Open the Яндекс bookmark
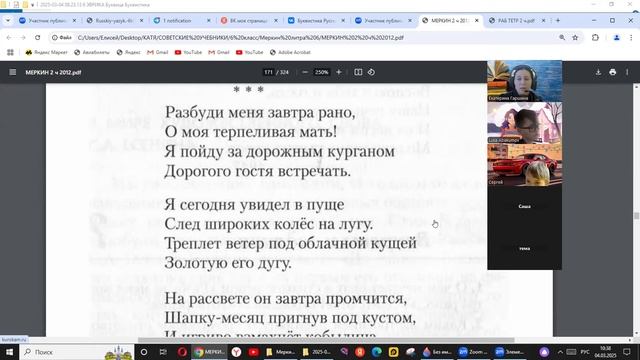Image resolution: width=640 pixels, height=360 pixels. [129, 52]
